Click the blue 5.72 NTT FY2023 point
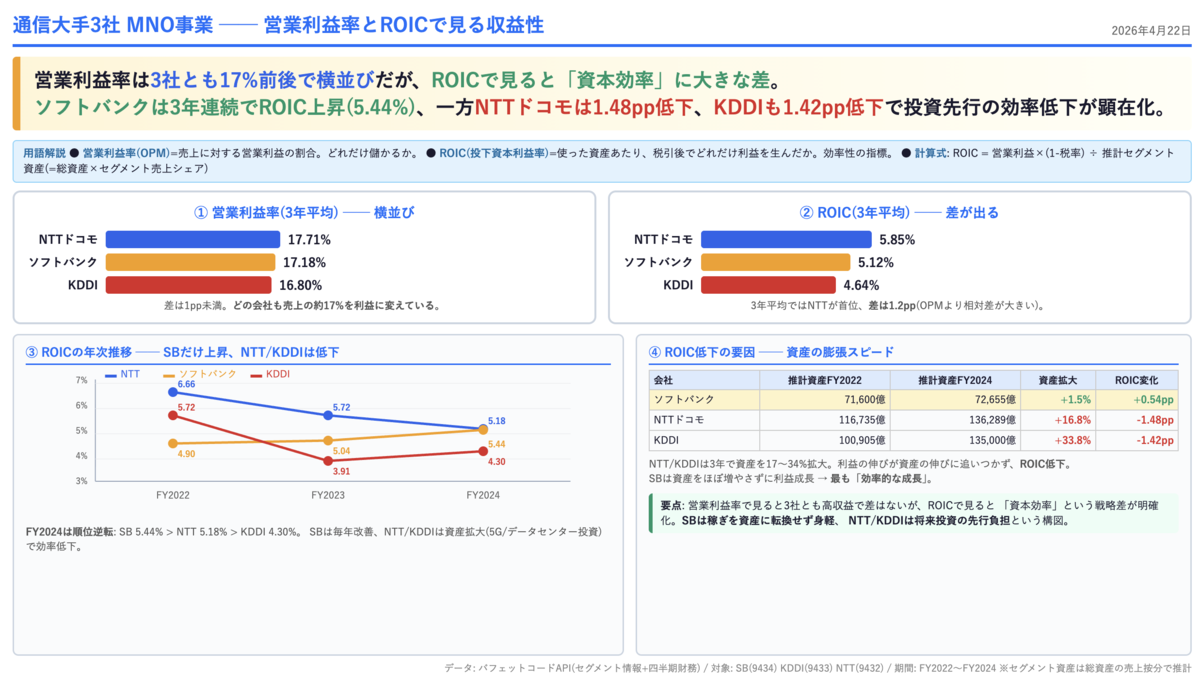 pyautogui.click(x=327, y=415)
